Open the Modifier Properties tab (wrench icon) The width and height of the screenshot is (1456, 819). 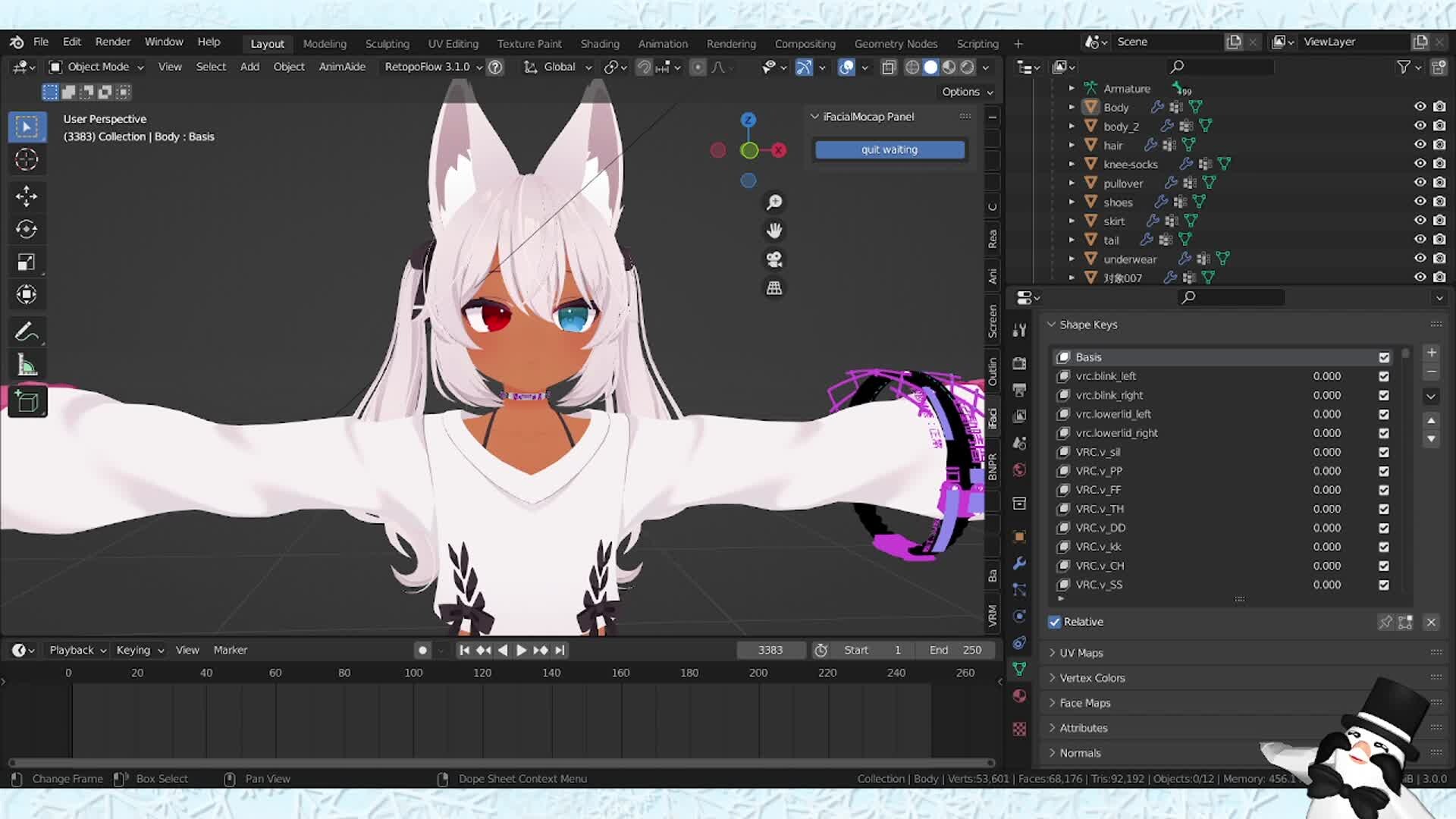(1019, 563)
